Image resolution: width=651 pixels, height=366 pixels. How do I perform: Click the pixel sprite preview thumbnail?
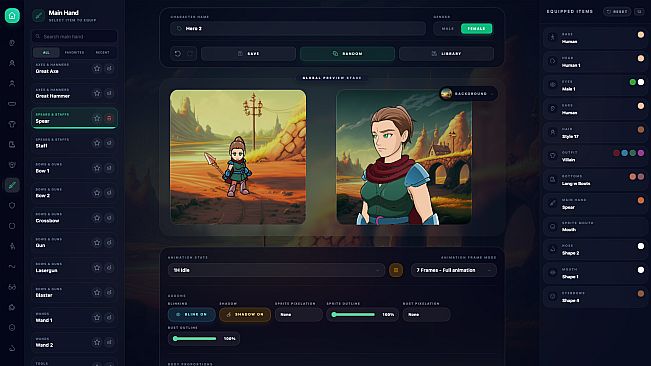click(x=238, y=157)
